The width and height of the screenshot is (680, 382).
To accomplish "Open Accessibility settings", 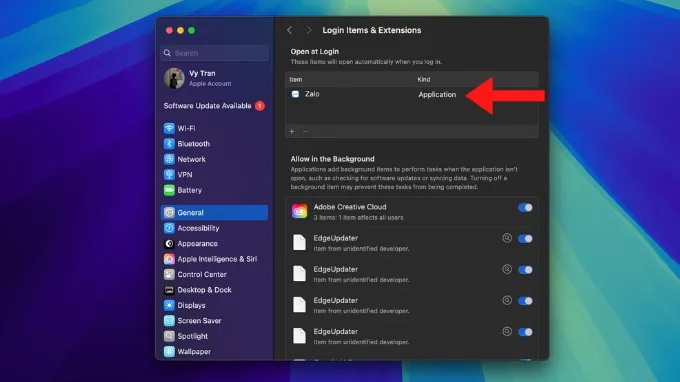I will click(215, 228).
